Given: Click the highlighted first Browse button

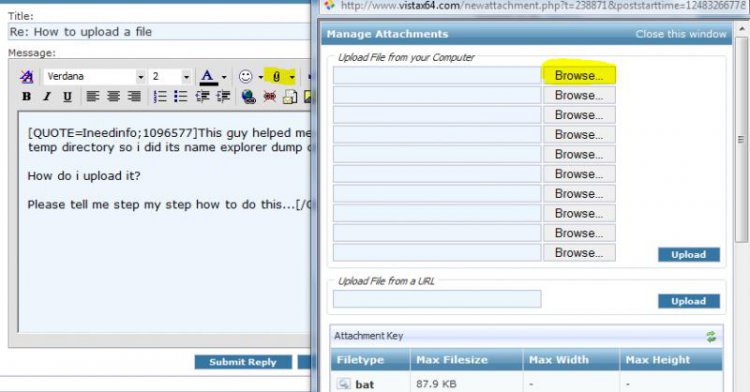Looking at the screenshot, I should click(579, 76).
